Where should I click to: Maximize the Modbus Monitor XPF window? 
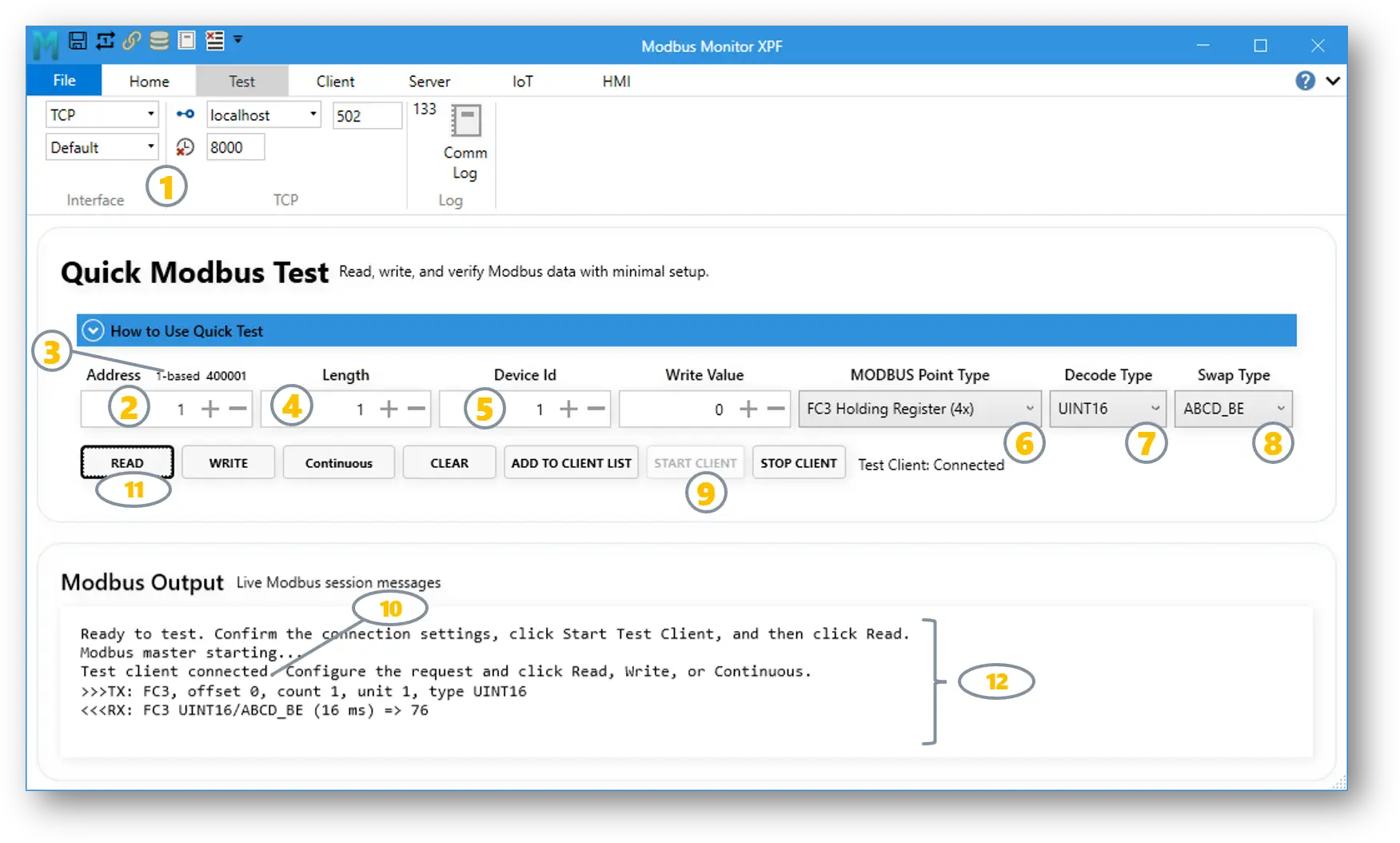point(1260,46)
